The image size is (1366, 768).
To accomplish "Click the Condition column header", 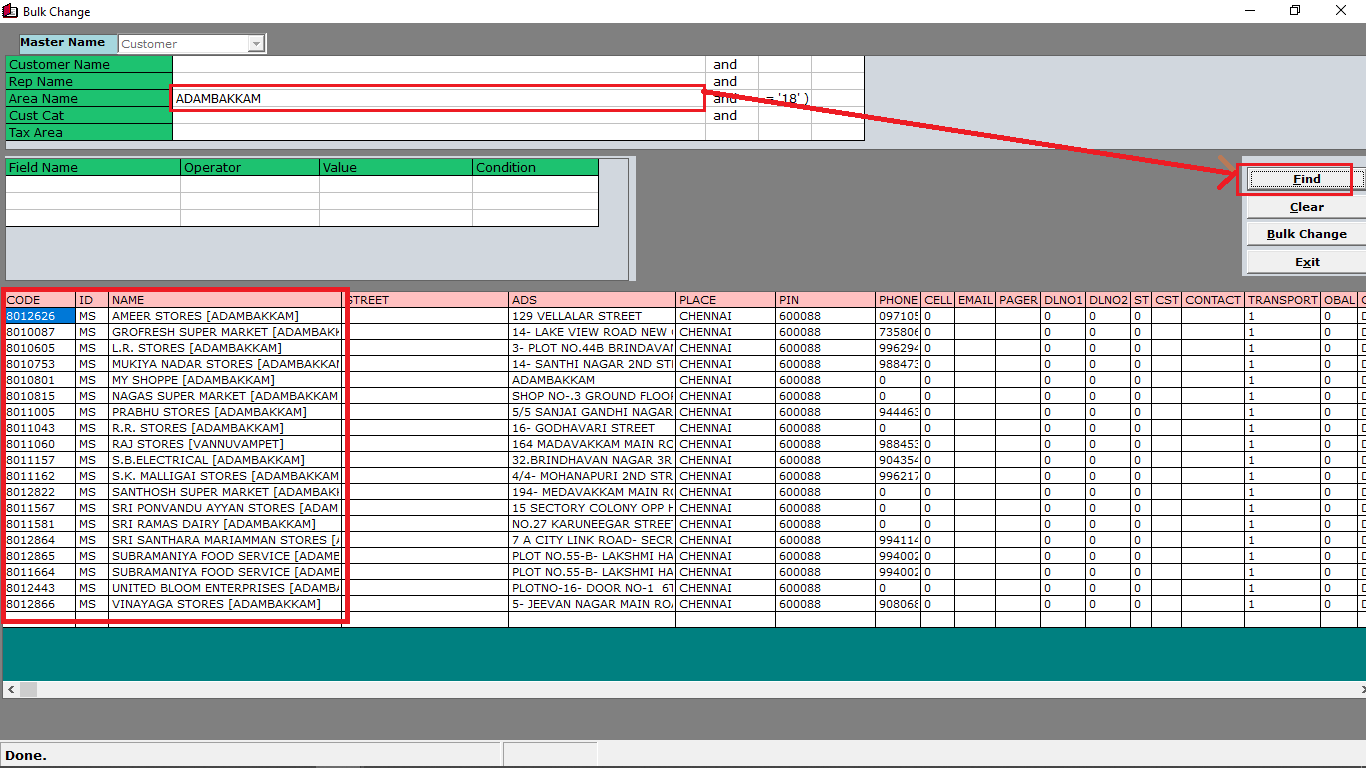I will pos(535,168).
